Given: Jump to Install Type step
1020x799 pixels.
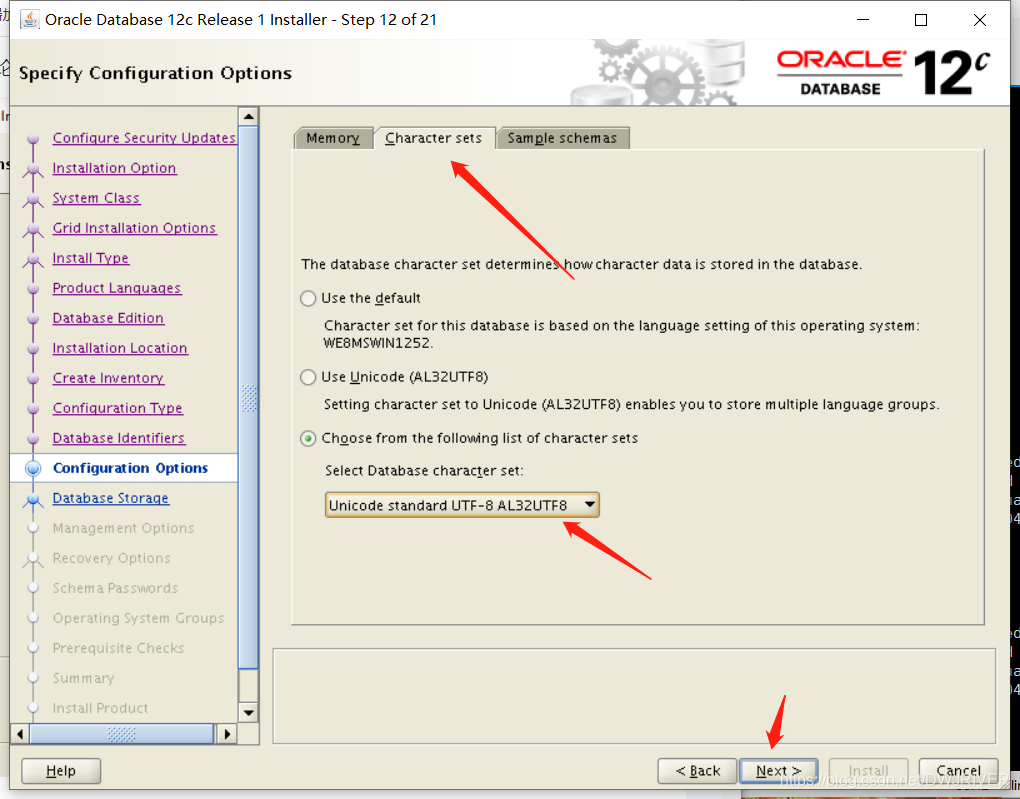Looking at the screenshot, I should 91,258.
